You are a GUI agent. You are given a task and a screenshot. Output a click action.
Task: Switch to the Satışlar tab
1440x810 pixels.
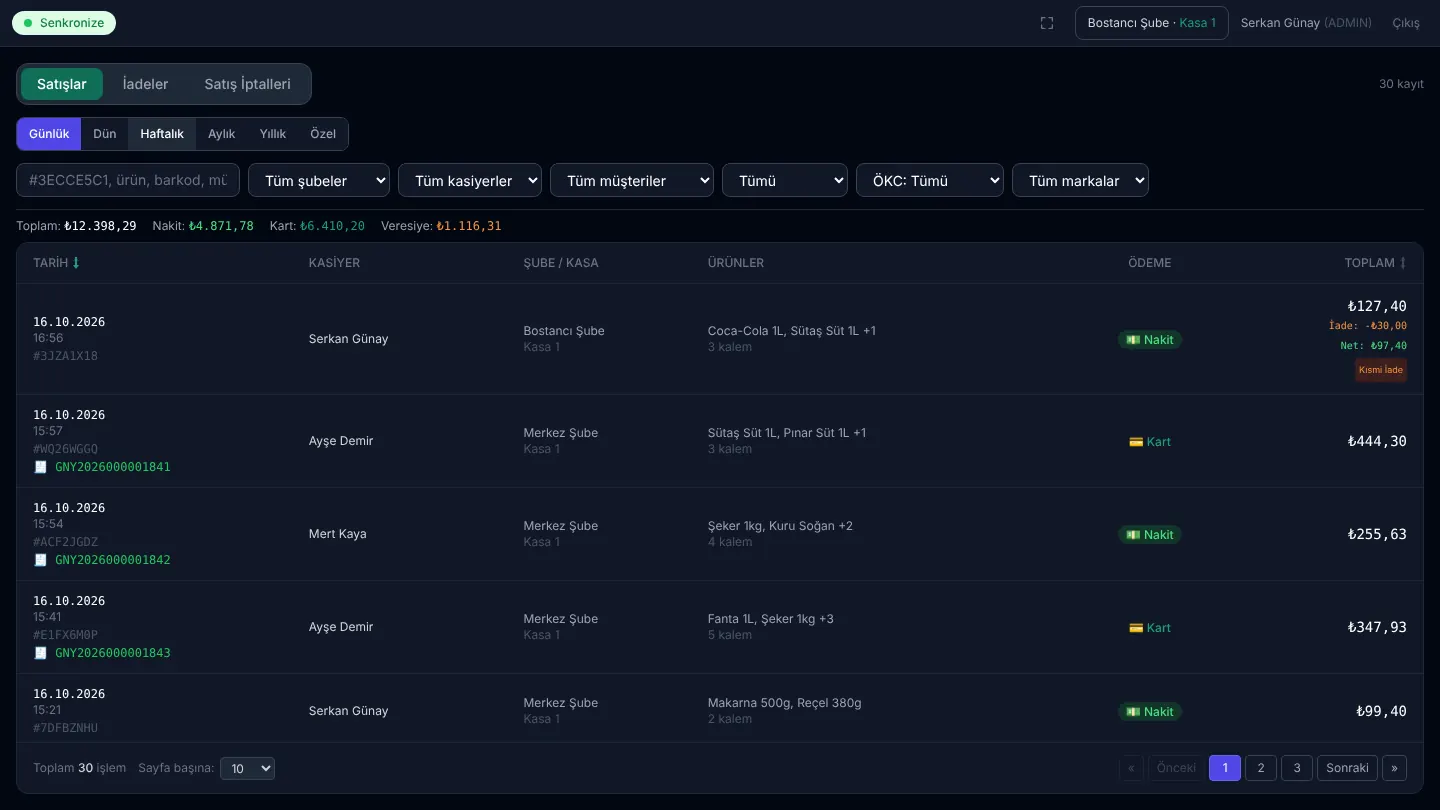(x=62, y=84)
